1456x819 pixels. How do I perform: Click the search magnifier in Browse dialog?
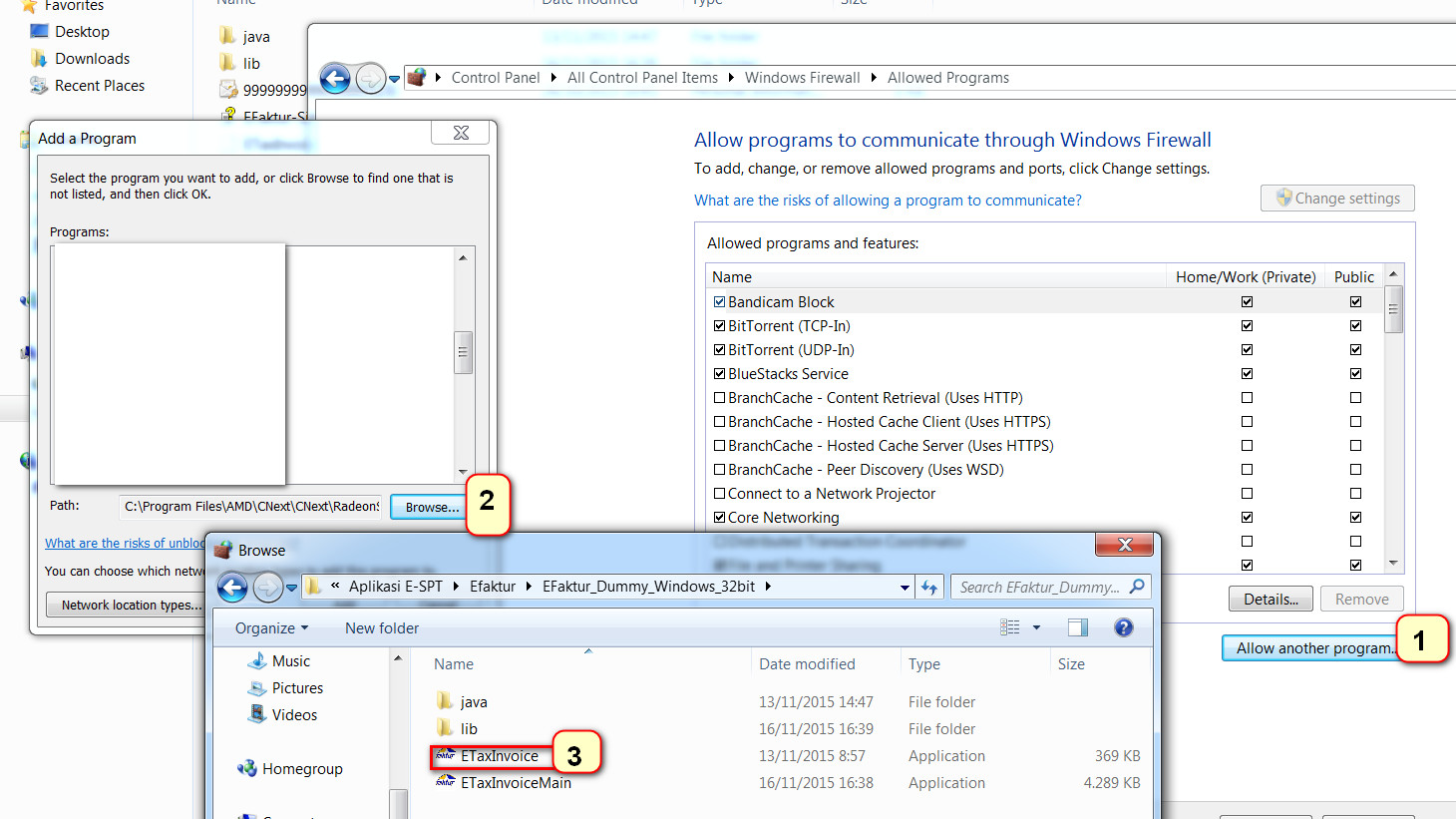click(x=1137, y=587)
